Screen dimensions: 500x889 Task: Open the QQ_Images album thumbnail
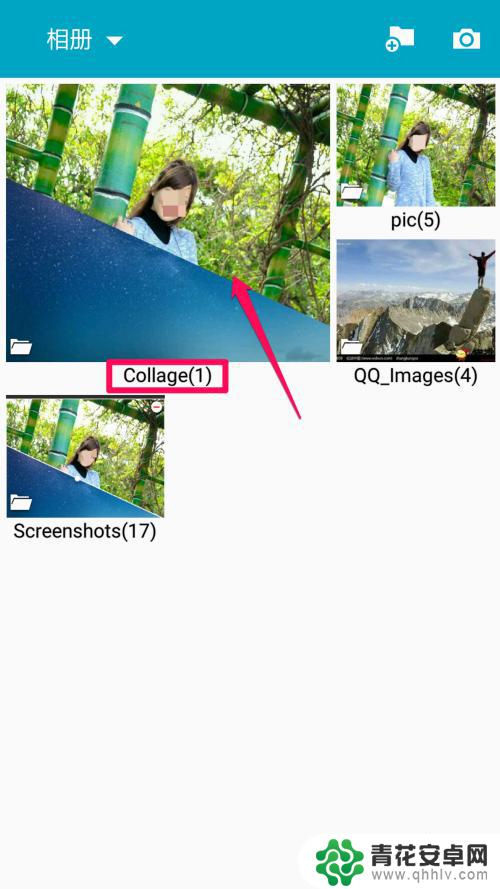(416, 300)
